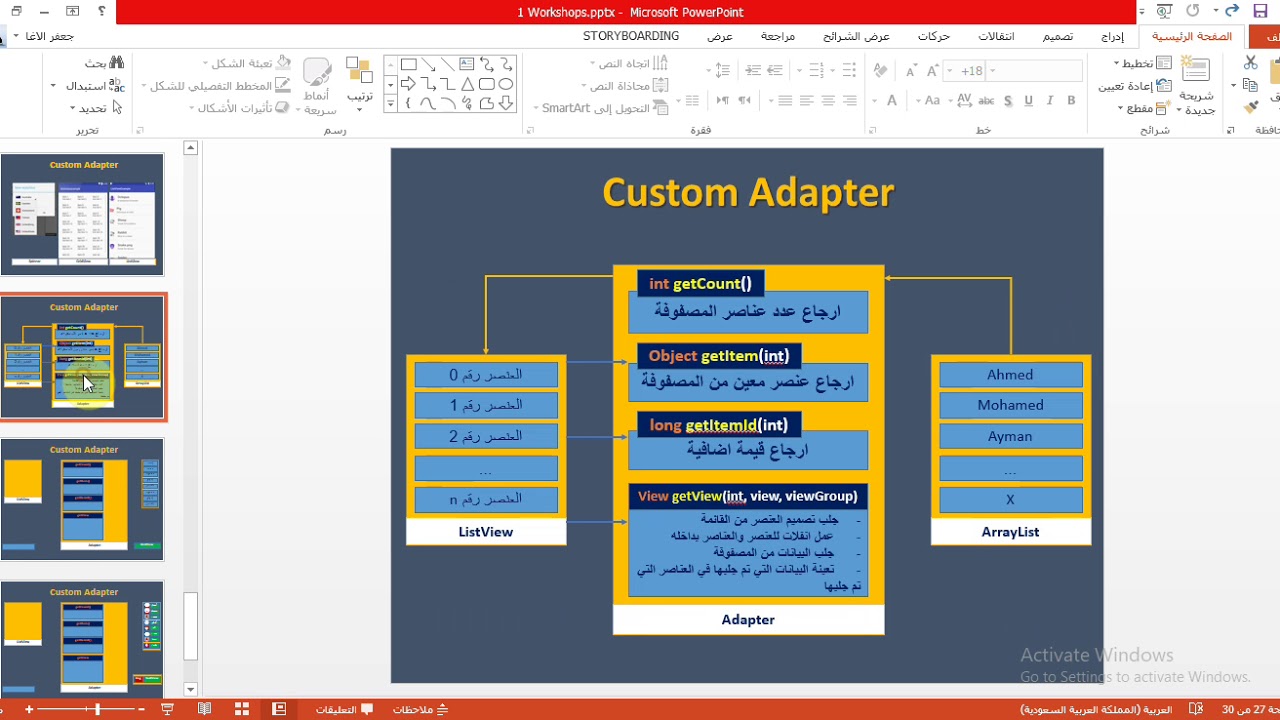Screen dimensions: 1280x720
Task: Open the Design tab (تصميم)
Action: pyautogui.click(x=1058, y=36)
